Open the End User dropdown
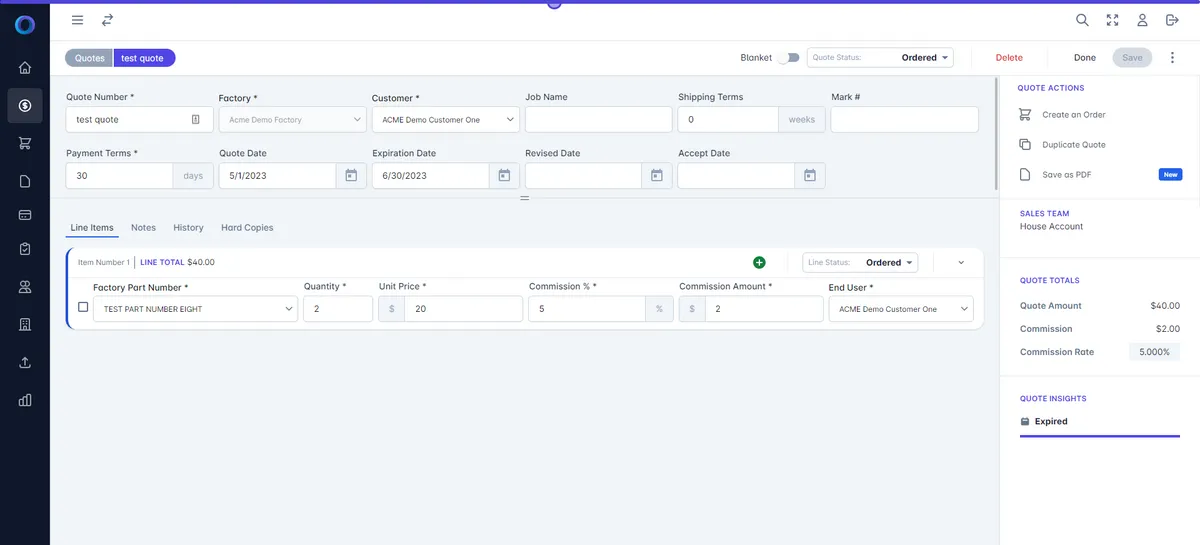Viewport: 1200px width, 545px height. 901,309
